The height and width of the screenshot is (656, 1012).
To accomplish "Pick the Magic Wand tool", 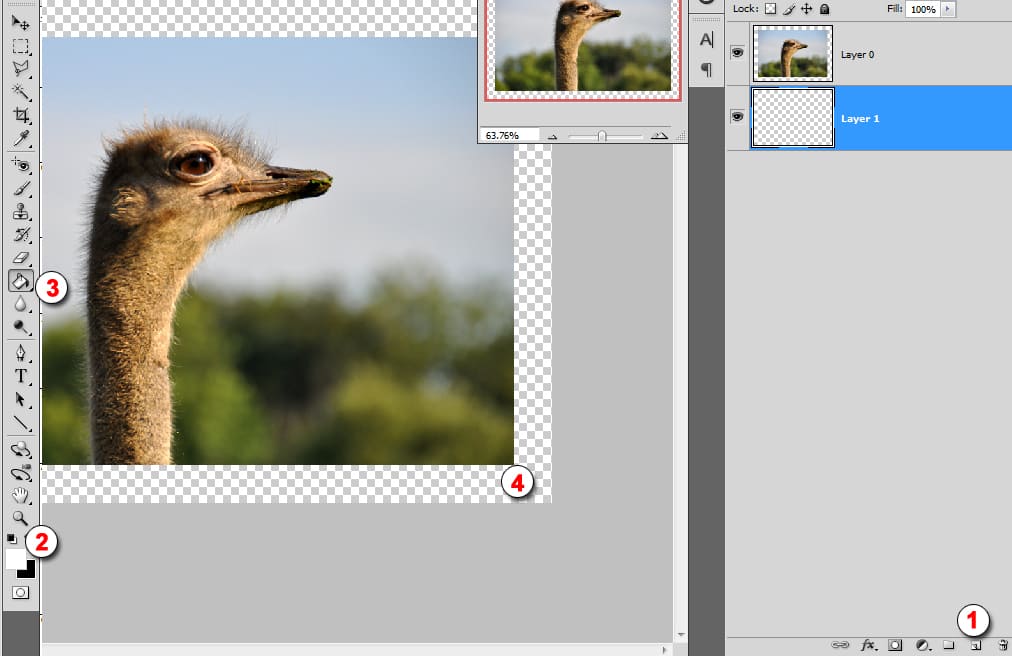I will (x=20, y=92).
